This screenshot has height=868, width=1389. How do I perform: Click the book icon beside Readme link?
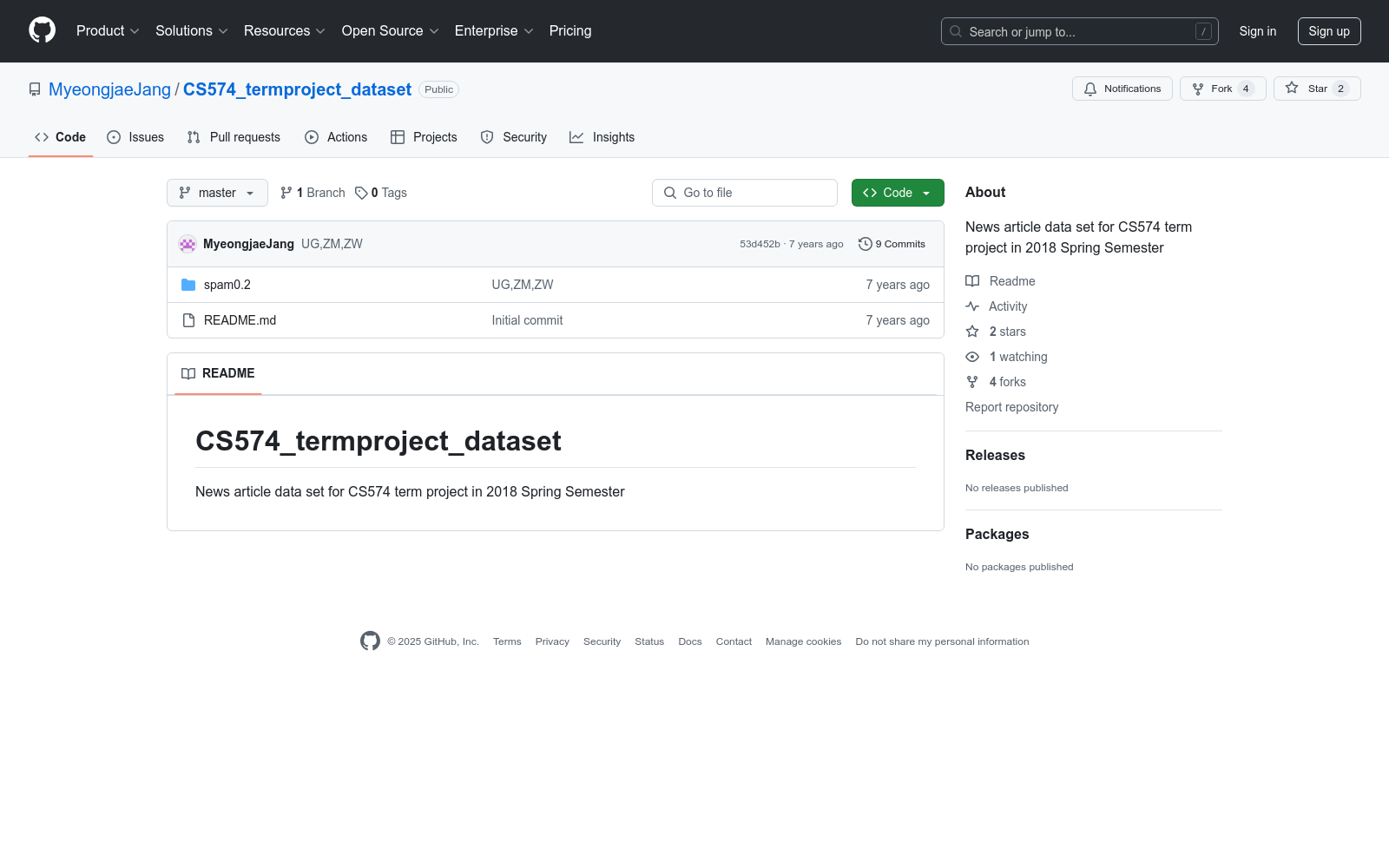[972, 281]
